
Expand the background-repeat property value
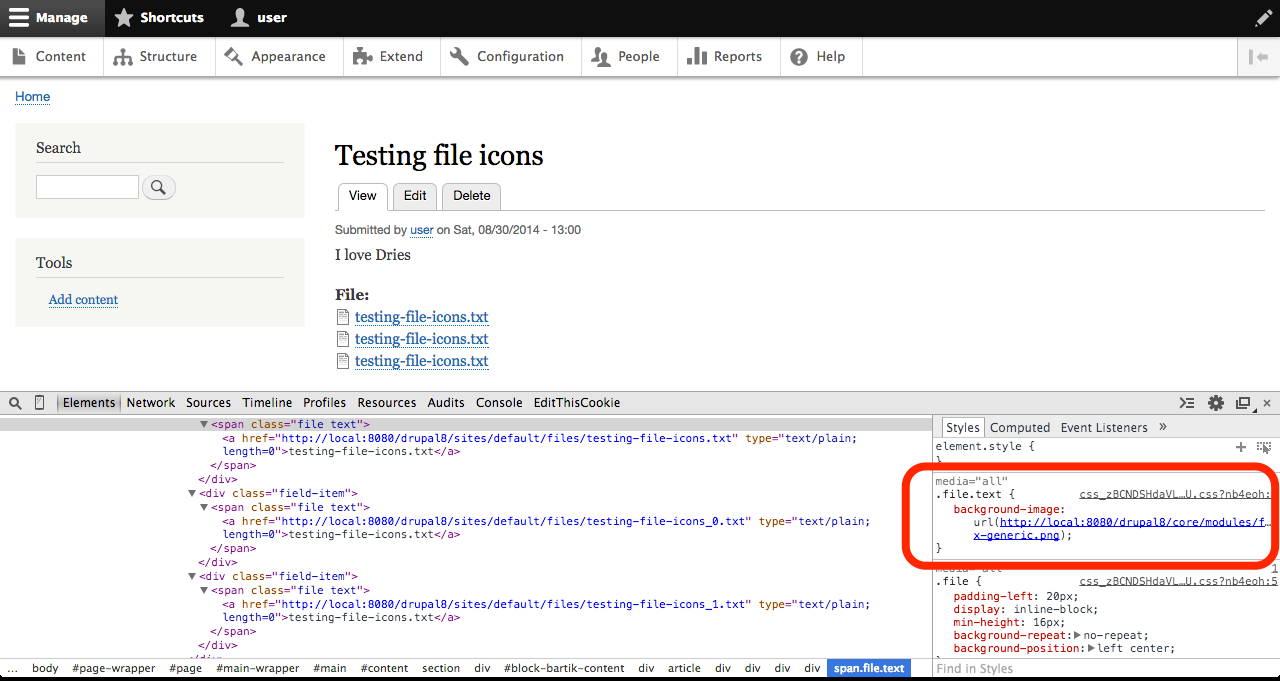1075,634
